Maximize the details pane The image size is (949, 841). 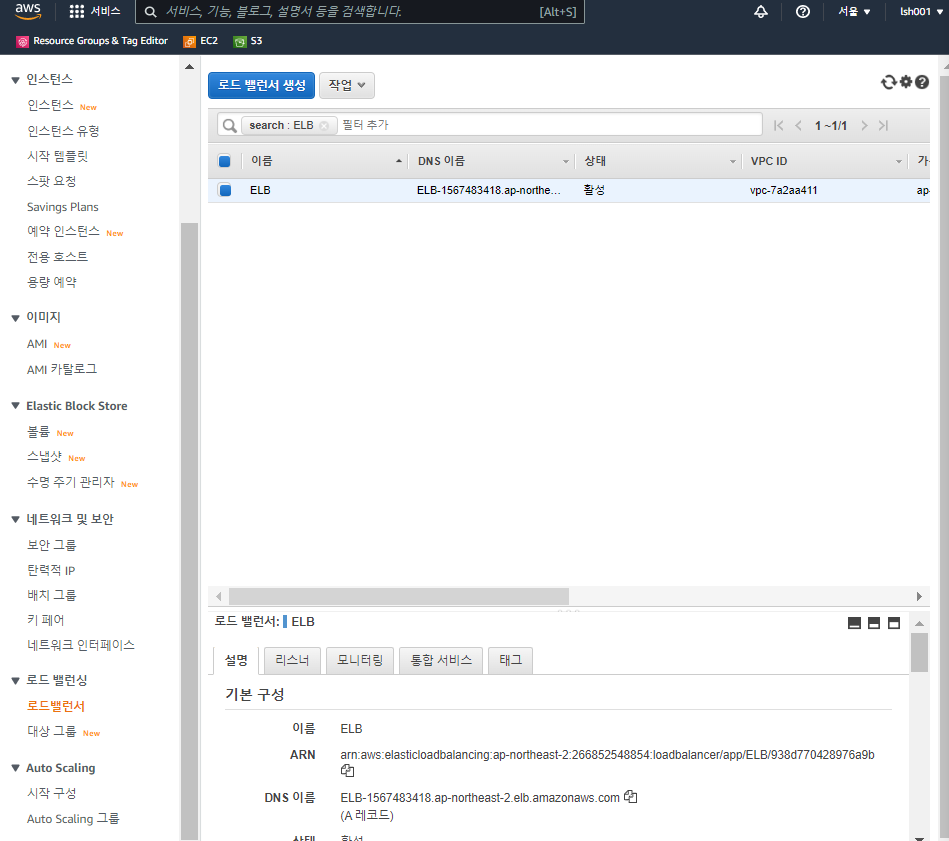[894, 623]
